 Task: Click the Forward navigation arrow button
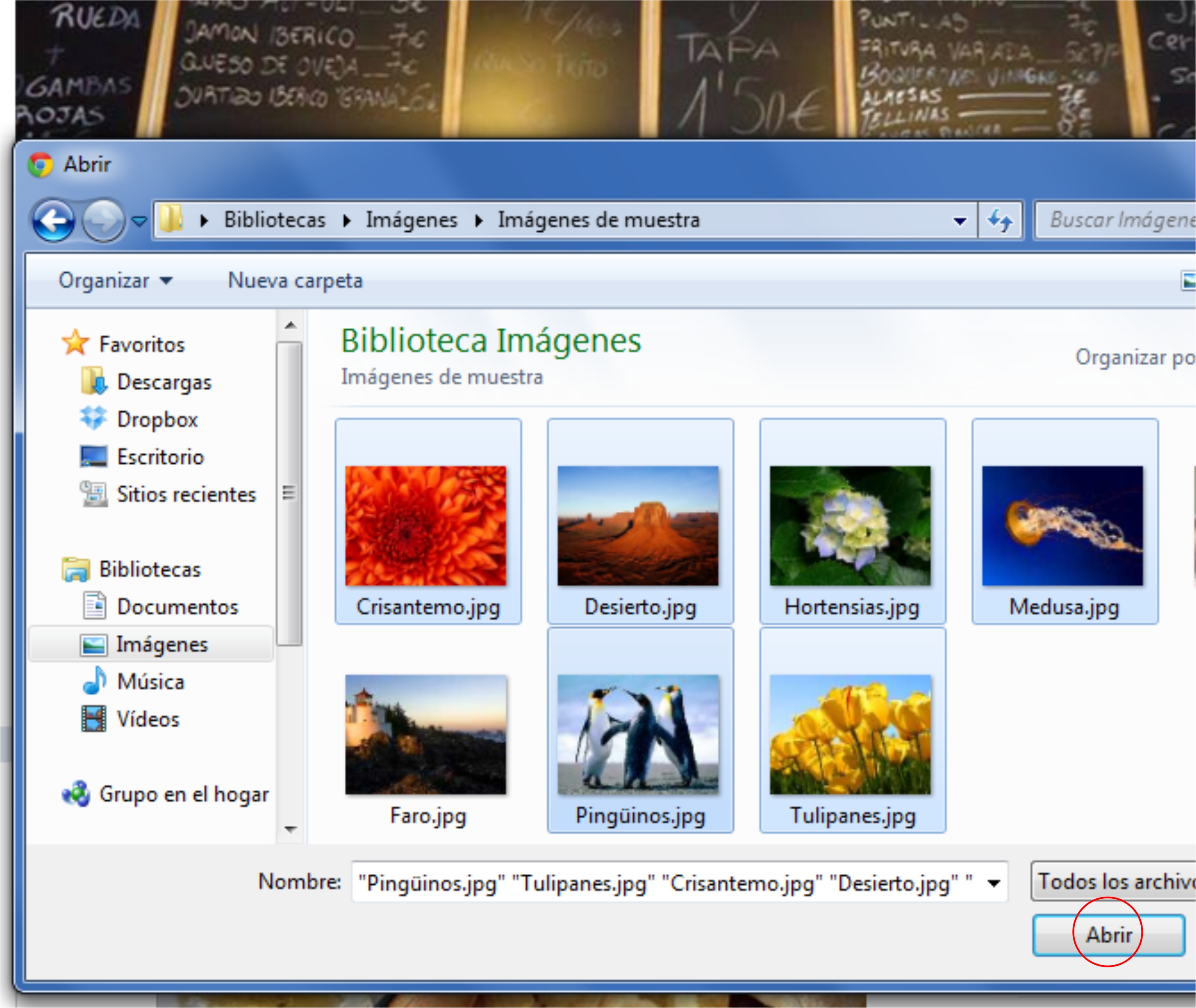(103, 221)
